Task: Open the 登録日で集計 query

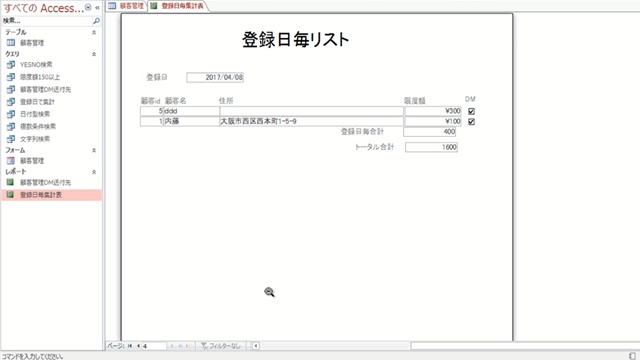Action: coord(37,102)
